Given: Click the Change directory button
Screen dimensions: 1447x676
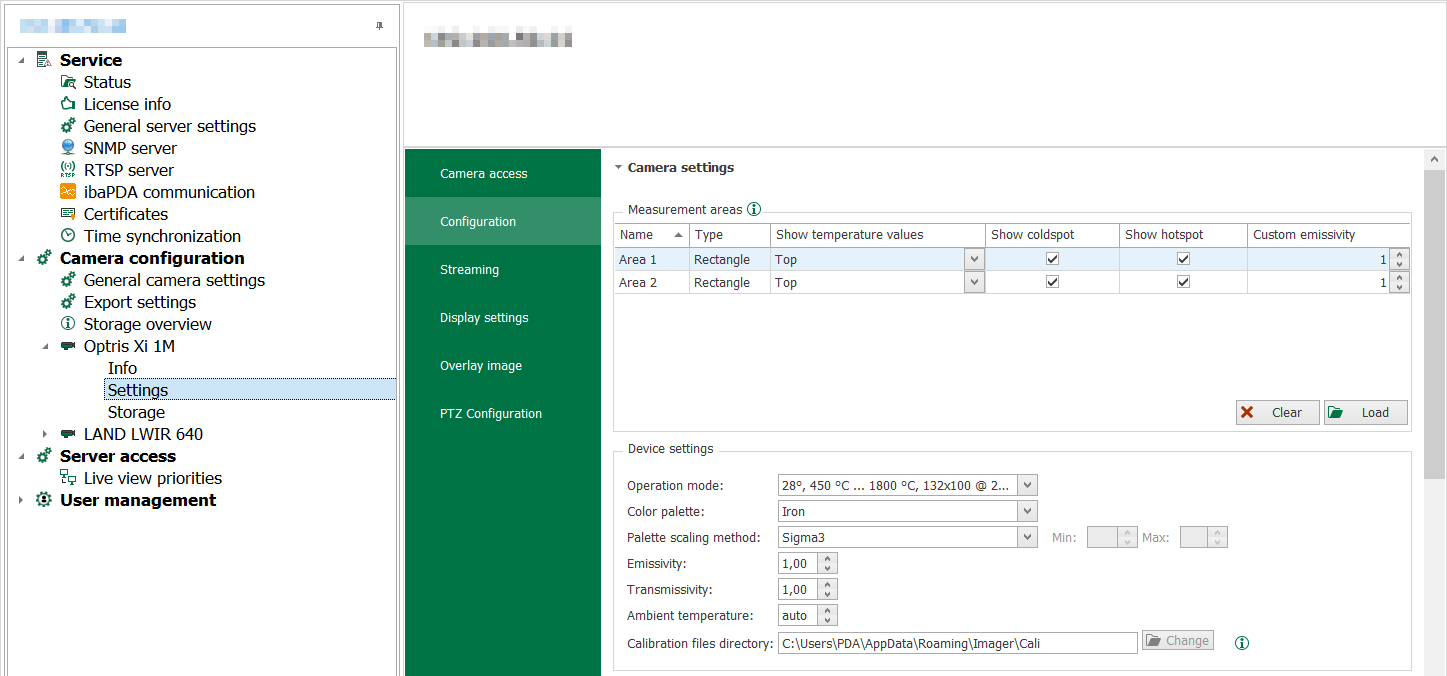Looking at the screenshot, I should [1178, 640].
